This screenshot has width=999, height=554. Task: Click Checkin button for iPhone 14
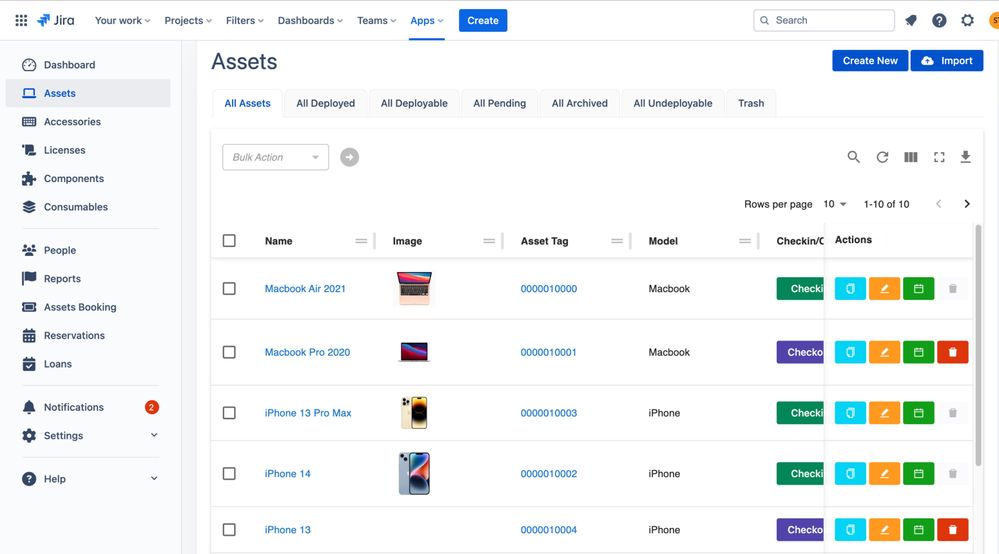point(800,473)
